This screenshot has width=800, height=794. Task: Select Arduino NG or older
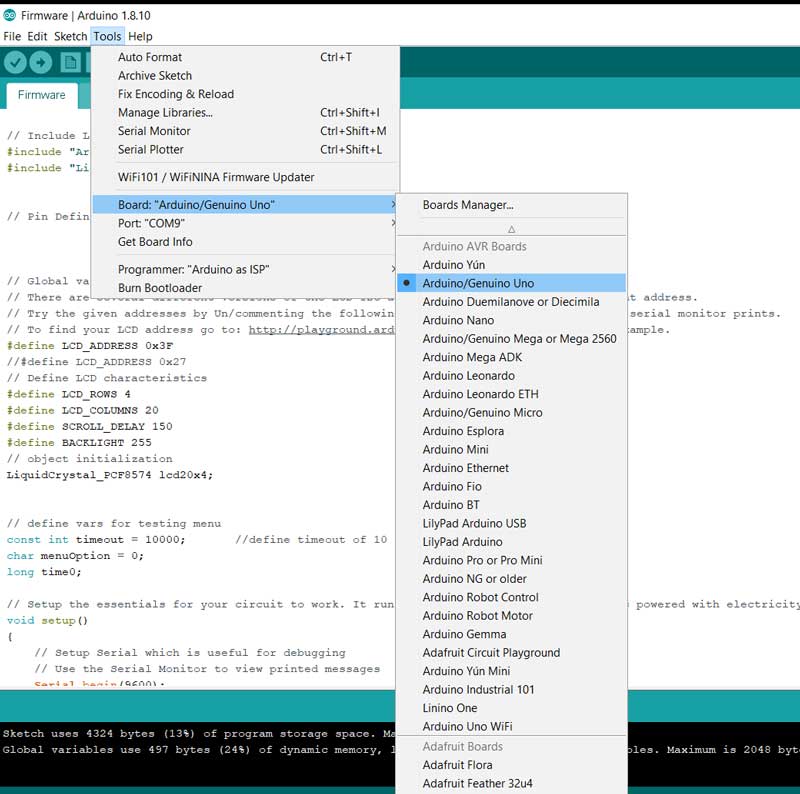(511, 579)
